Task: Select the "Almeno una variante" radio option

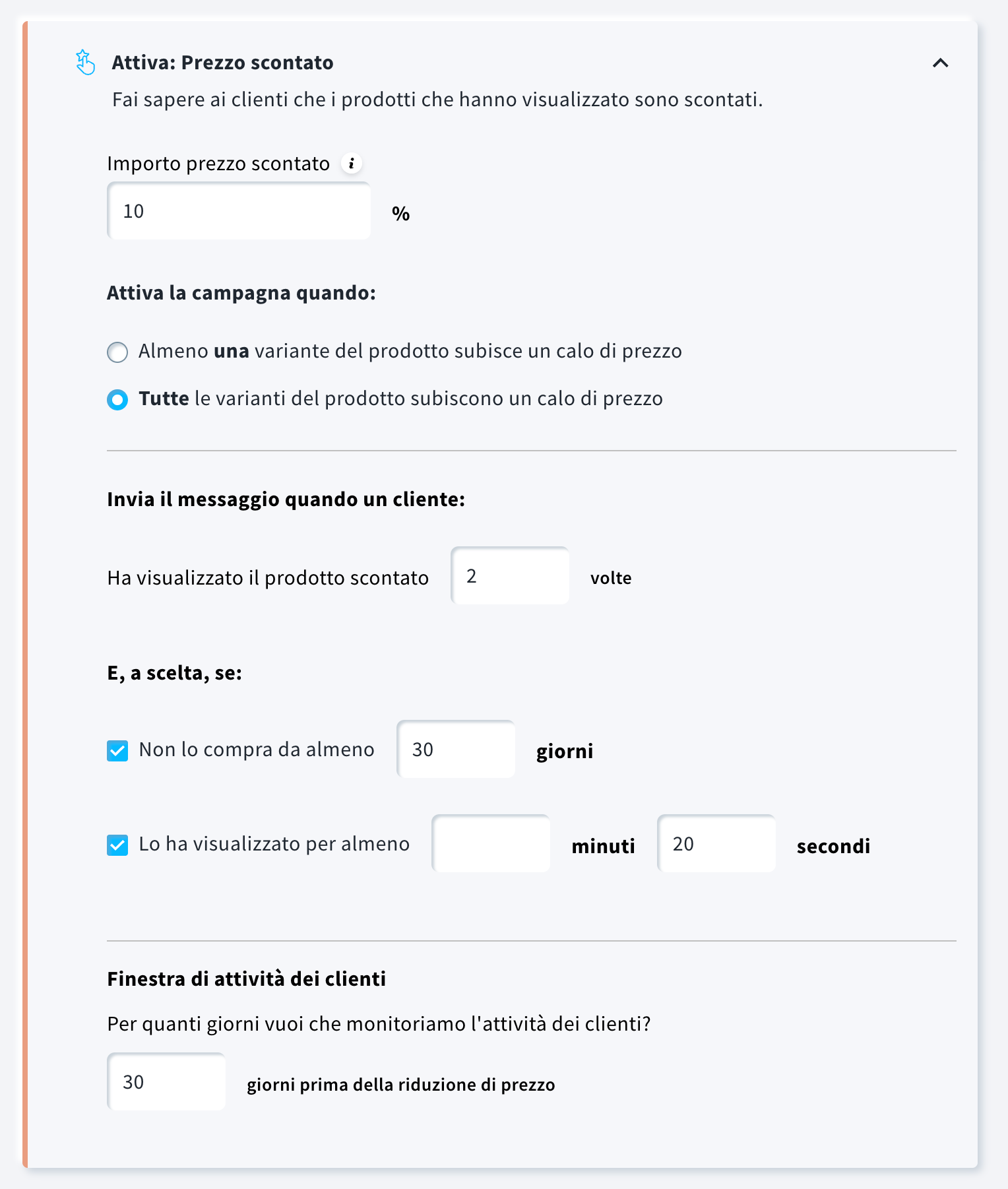Action: click(117, 352)
